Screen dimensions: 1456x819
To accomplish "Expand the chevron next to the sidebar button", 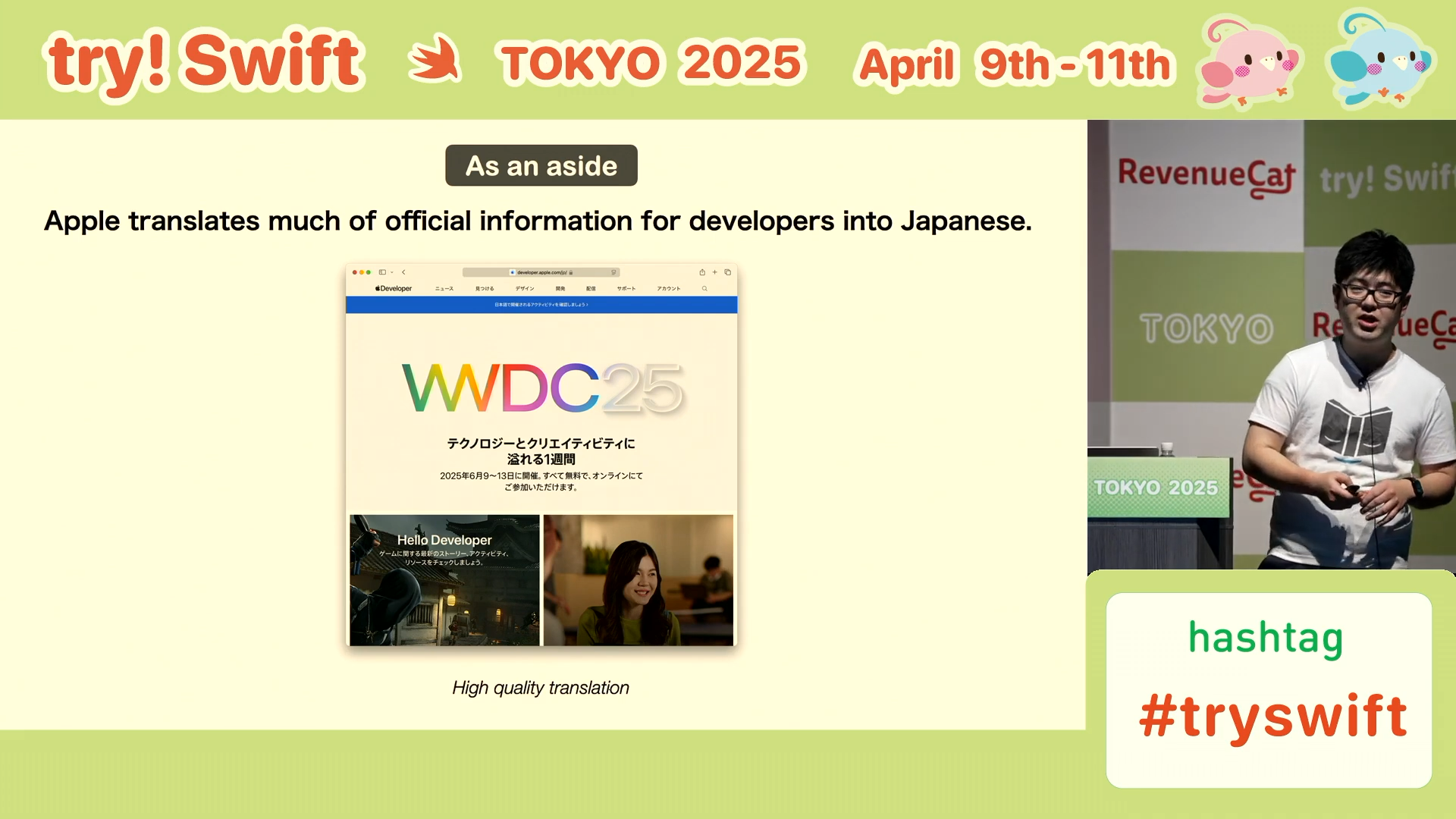I will [x=391, y=272].
